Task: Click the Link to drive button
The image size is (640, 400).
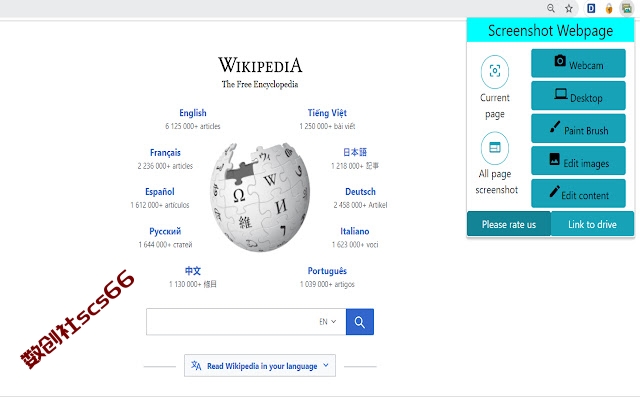Action: 592,224
